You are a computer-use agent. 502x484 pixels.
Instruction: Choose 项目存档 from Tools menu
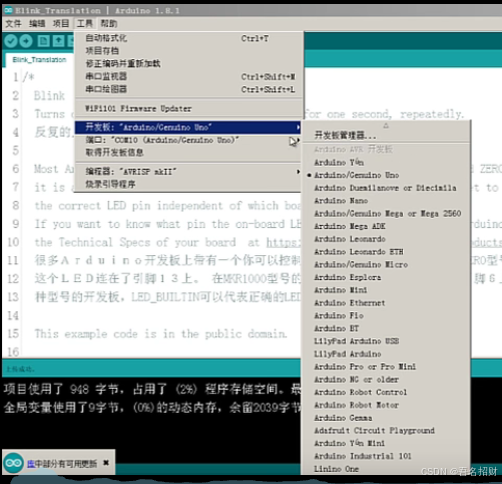(189, 51)
